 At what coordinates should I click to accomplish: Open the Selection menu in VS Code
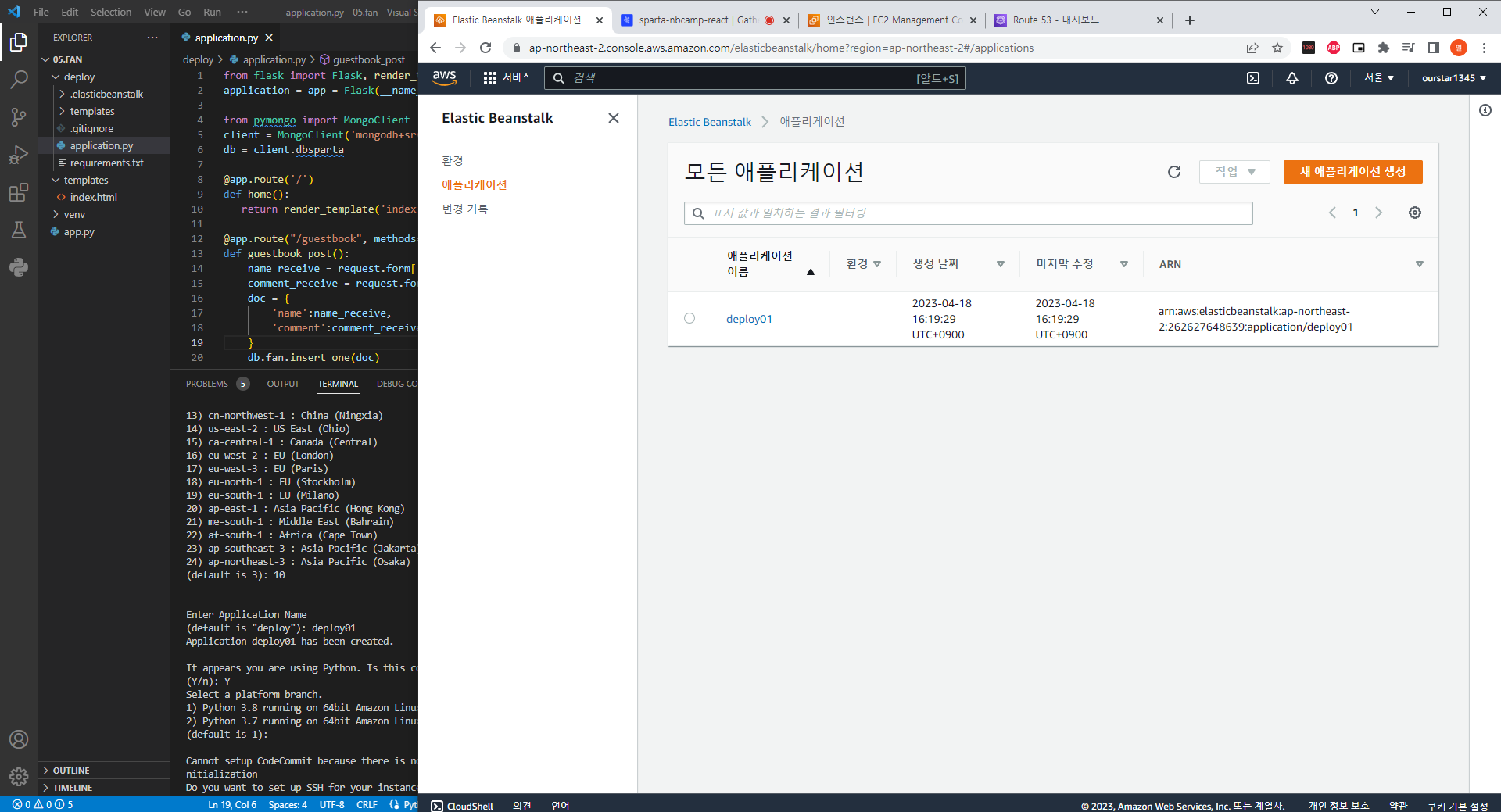pyautogui.click(x=111, y=12)
